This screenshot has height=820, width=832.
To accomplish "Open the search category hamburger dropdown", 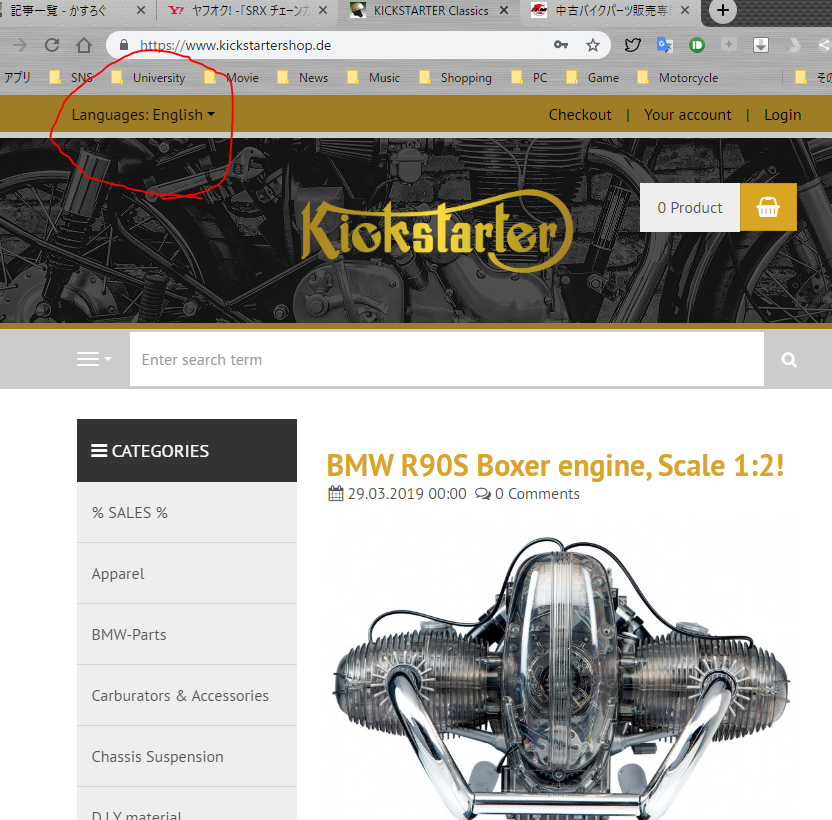I will (94, 359).
